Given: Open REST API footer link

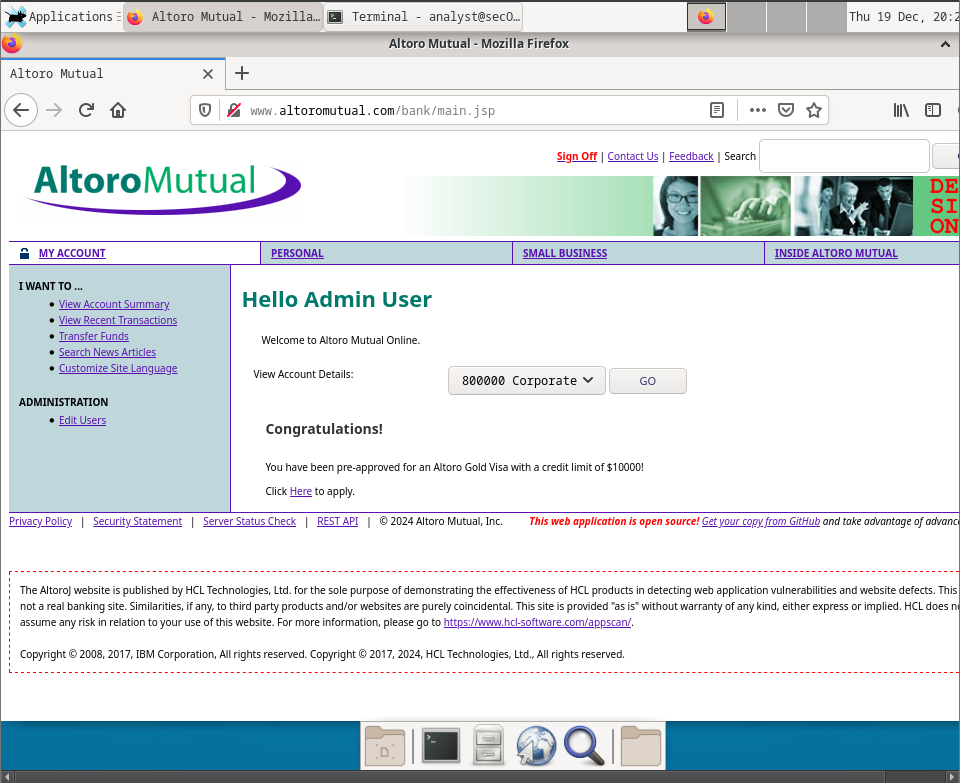Looking at the screenshot, I should (x=337, y=521).
